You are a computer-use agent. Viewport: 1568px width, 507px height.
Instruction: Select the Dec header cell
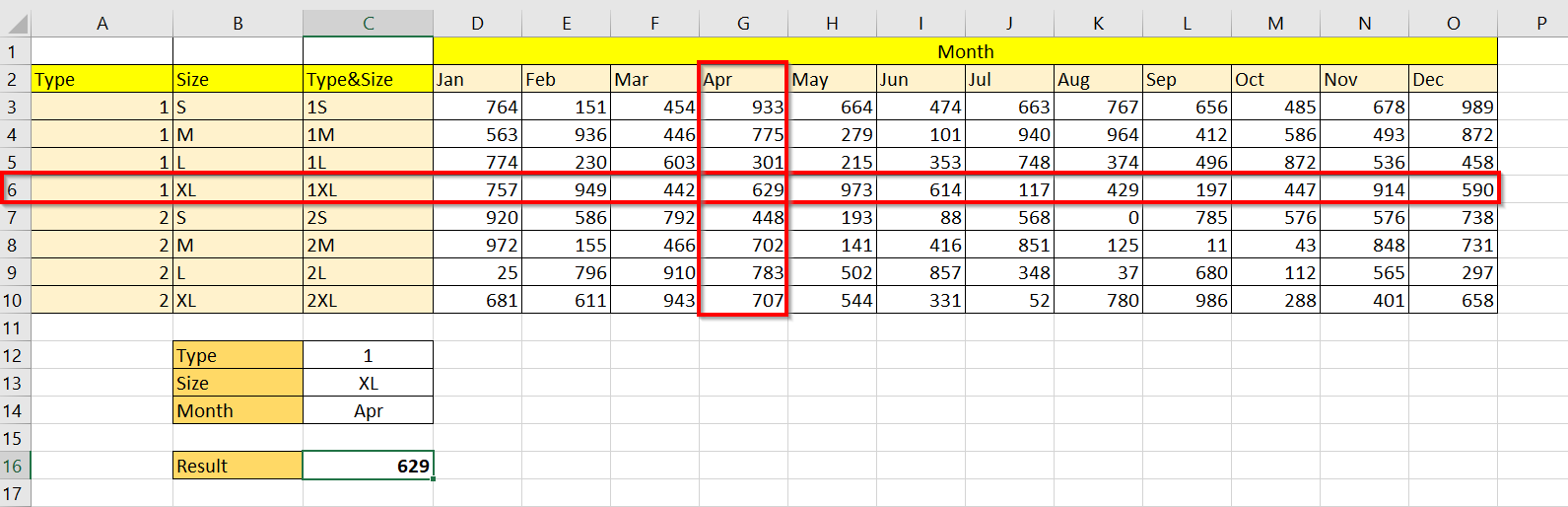point(1453,79)
